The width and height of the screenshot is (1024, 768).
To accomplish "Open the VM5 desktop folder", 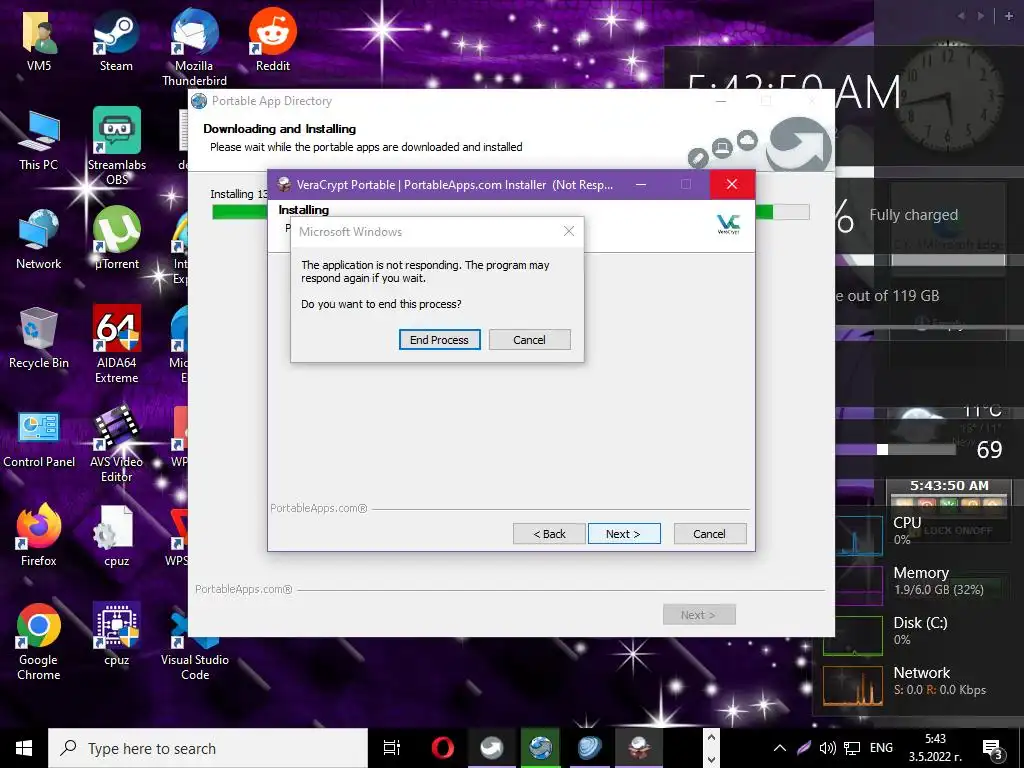I will tap(39, 40).
